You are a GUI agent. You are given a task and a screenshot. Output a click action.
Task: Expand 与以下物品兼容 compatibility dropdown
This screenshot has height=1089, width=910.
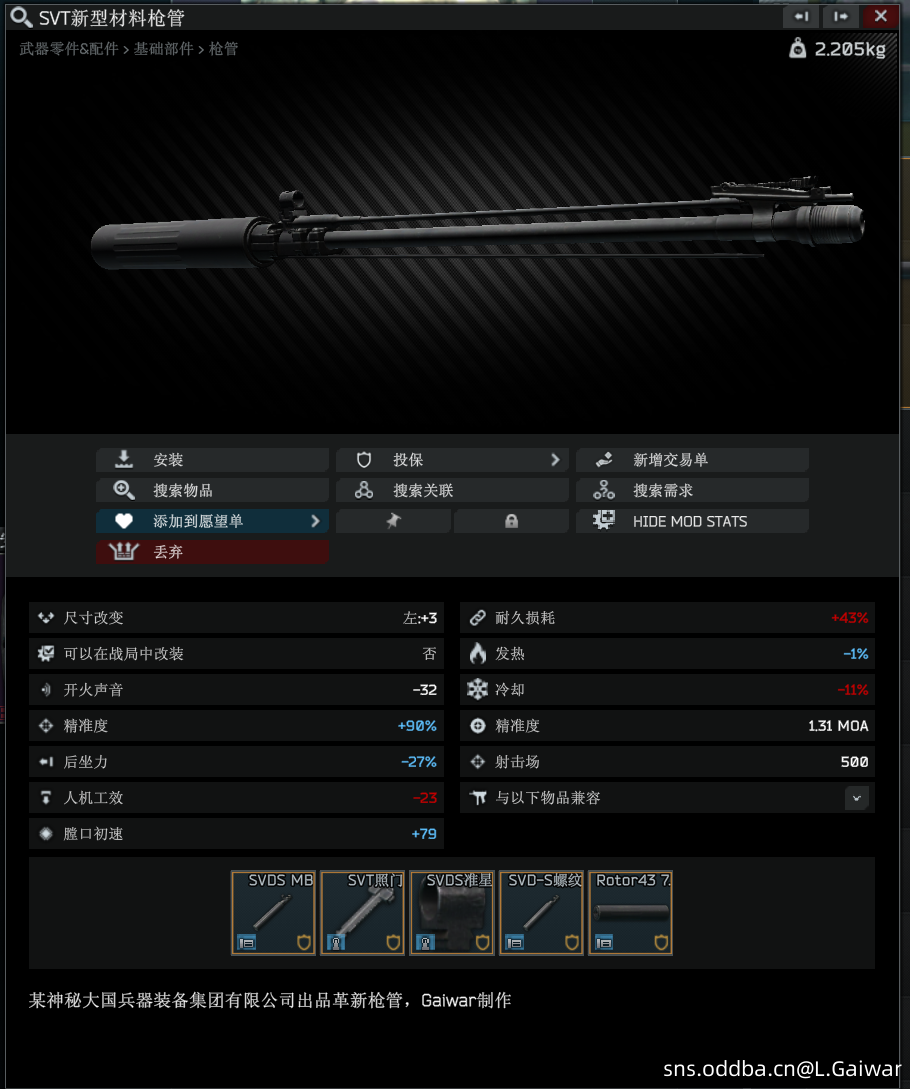point(857,798)
